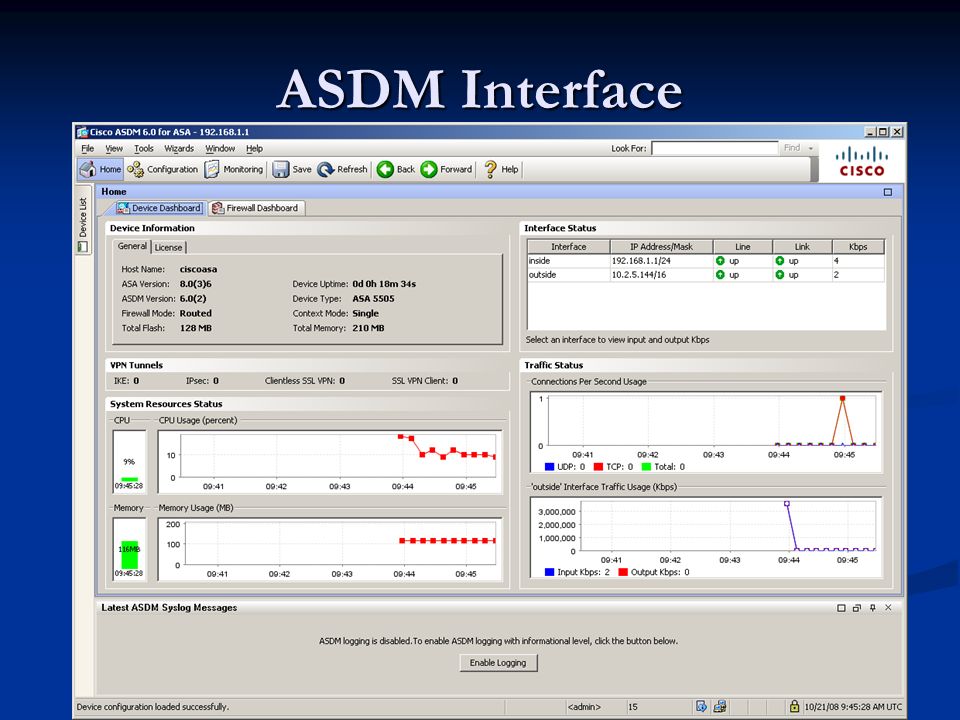Open the File menu
960x720 pixels.
[88, 149]
